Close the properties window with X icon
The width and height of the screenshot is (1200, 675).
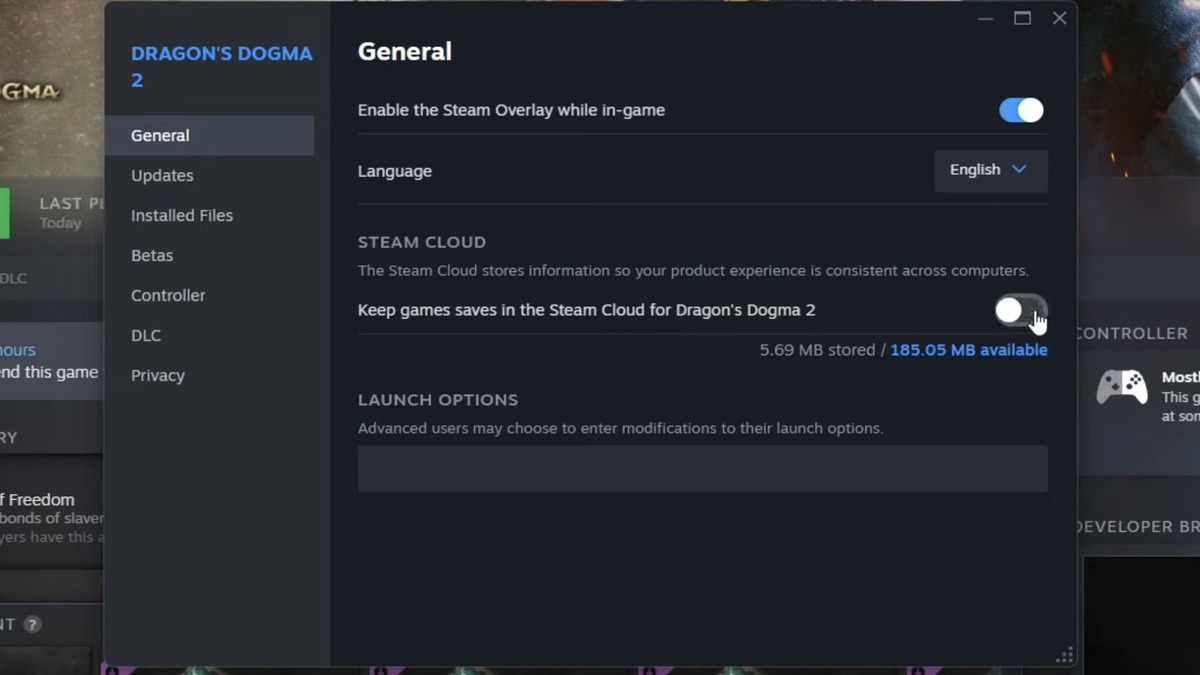point(1059,19)
